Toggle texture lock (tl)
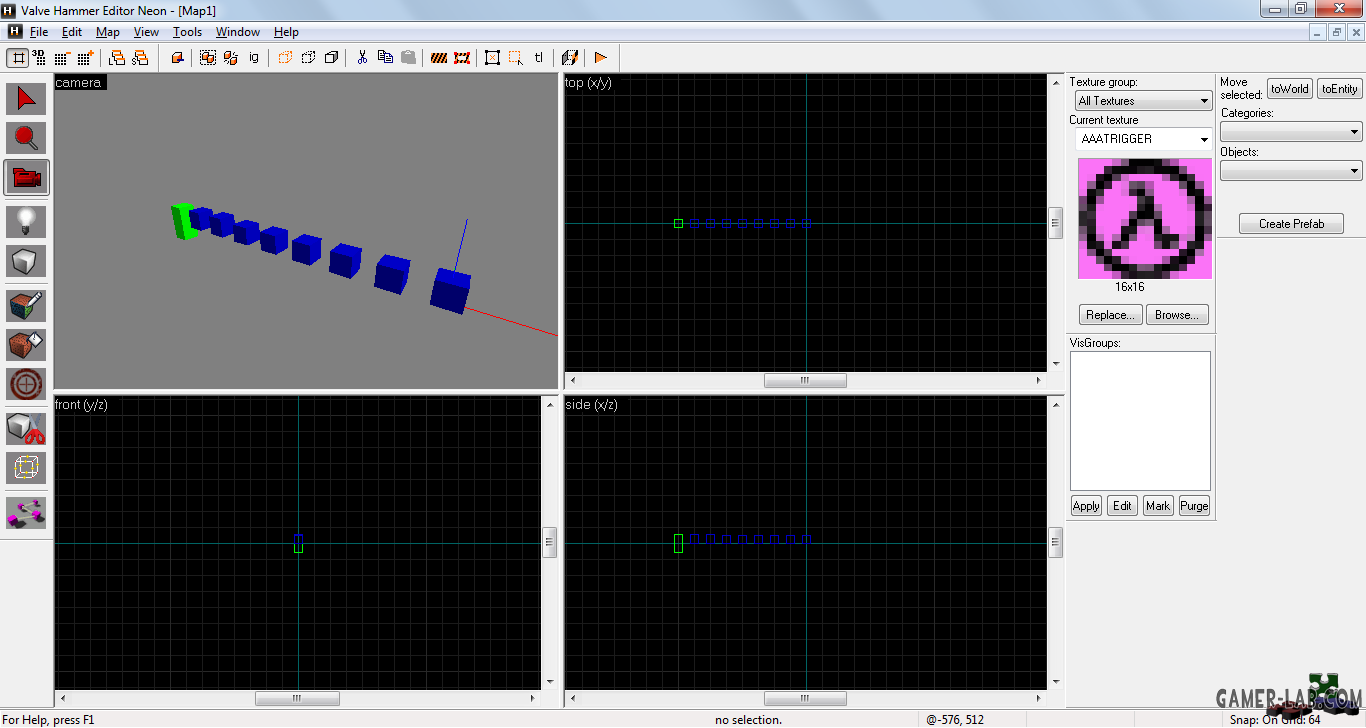This screenshot has height=728, width=1366. [x=538, y=58]
